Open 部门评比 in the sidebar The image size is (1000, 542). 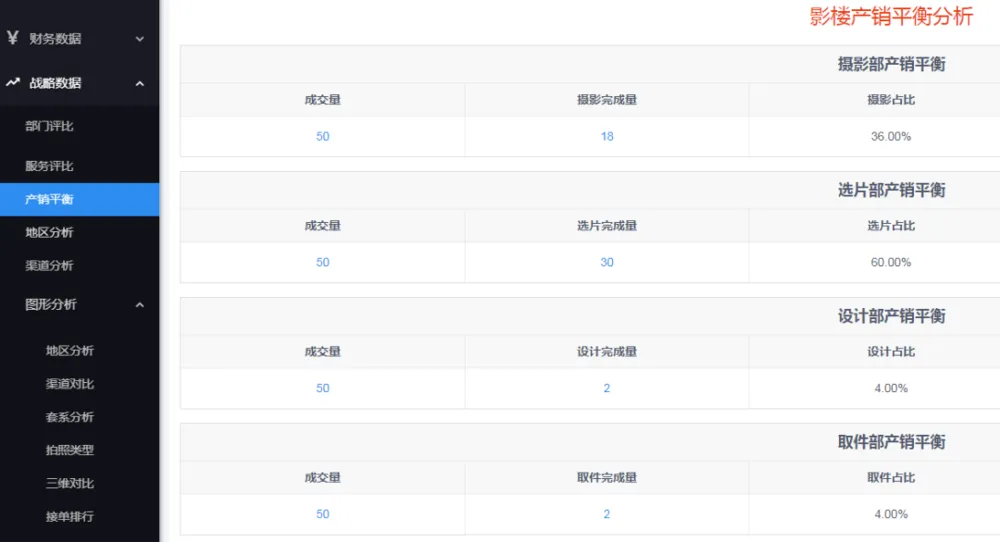click(x=49, y=126)
